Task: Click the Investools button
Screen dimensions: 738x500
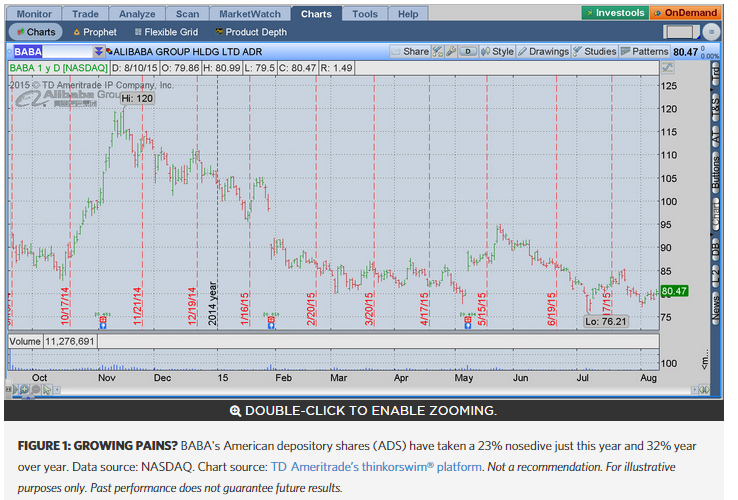Action: coord(615,13)
